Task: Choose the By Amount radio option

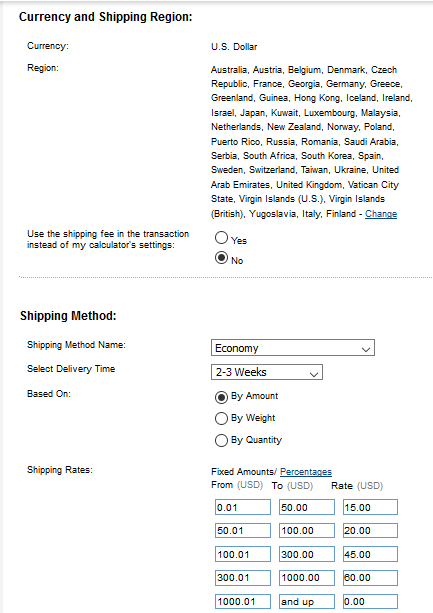Action: [221, 397]
